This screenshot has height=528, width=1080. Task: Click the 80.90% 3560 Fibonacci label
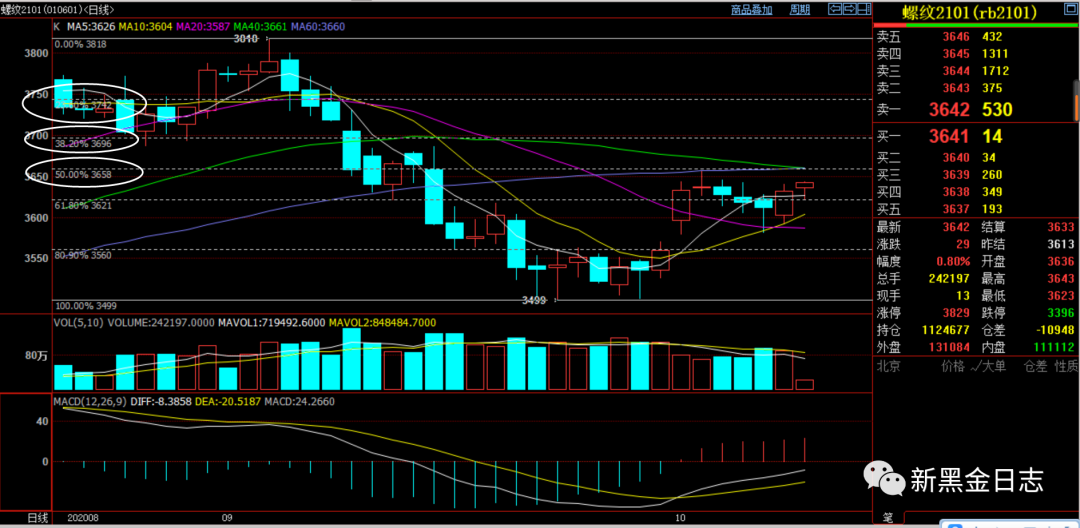[83, 255]
